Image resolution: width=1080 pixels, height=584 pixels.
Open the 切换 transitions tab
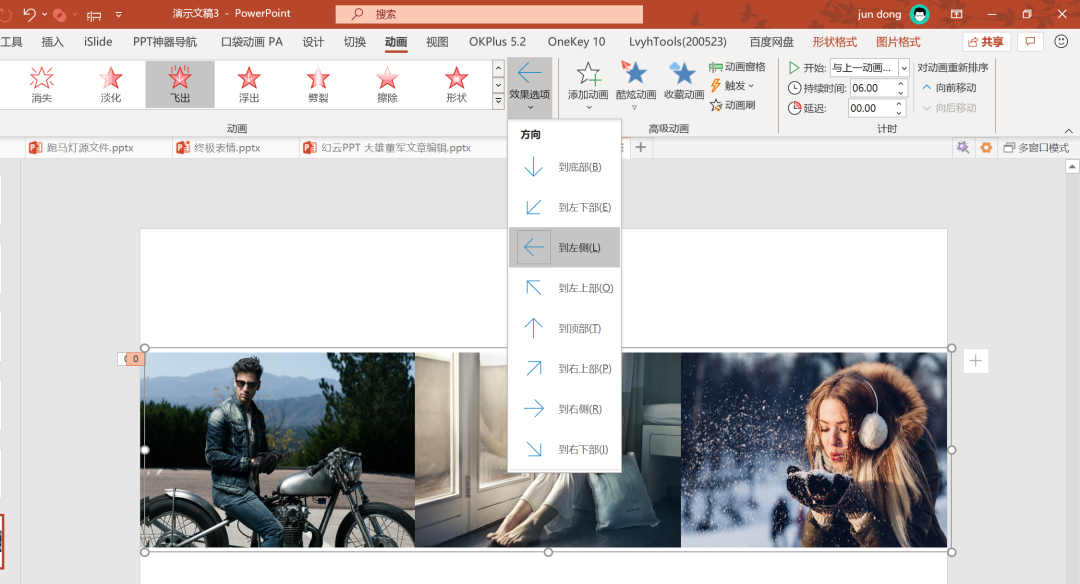click(x=355, y=42)
